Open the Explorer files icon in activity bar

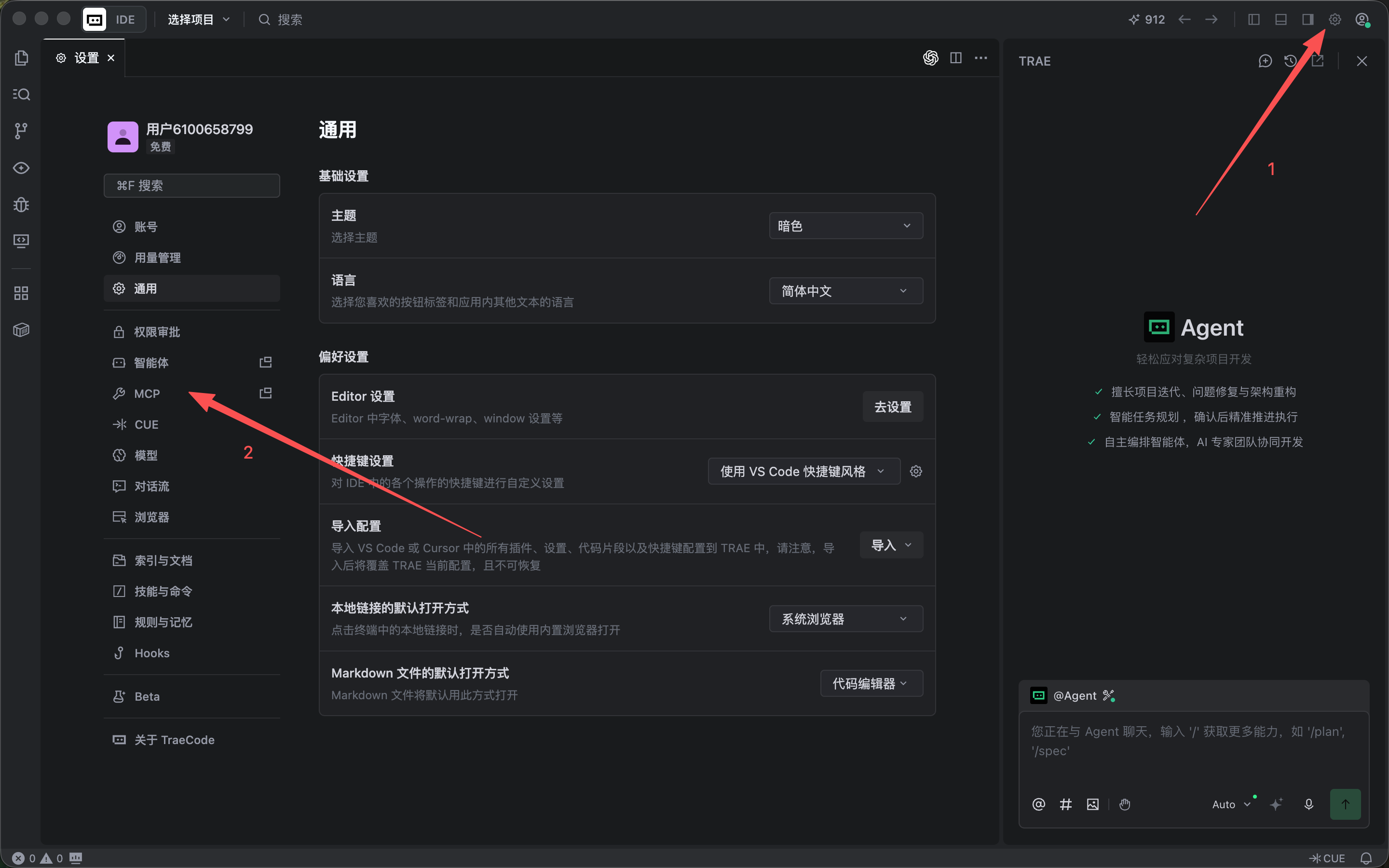click(21, 58)
